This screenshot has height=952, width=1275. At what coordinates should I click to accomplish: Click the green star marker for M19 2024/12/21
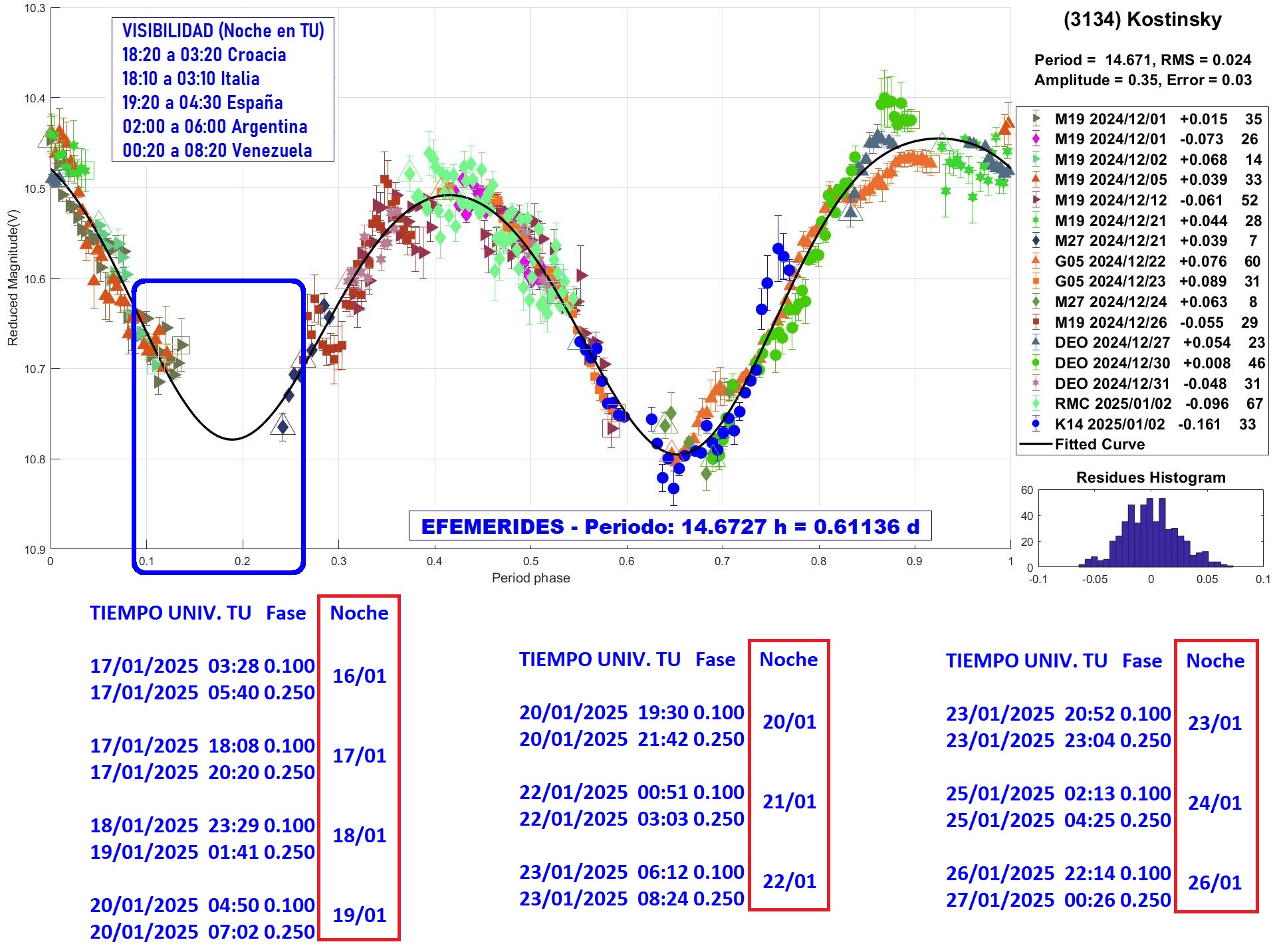1036,221
